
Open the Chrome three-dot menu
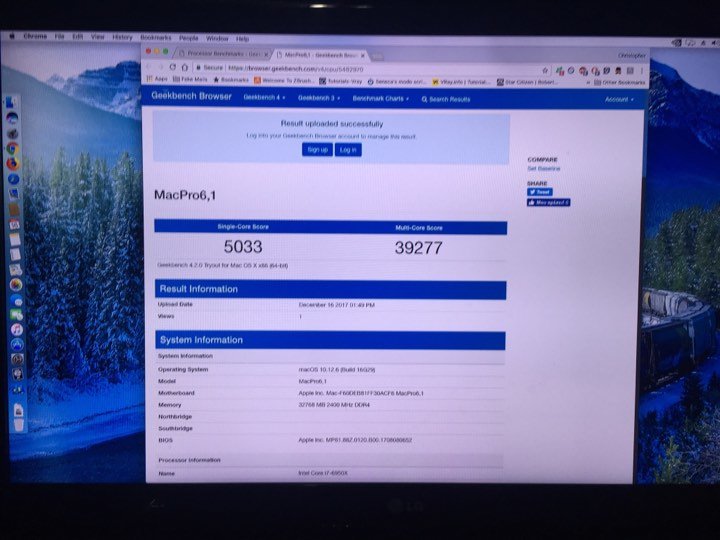[x=642, y=71]
